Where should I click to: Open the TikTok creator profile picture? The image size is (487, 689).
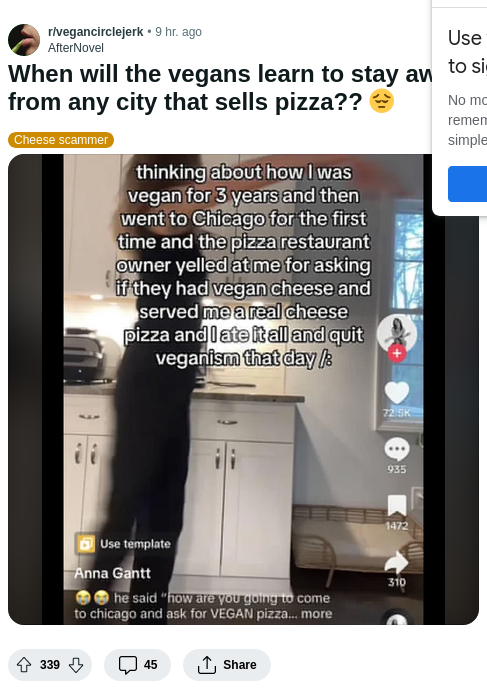[x=397, y=333]
